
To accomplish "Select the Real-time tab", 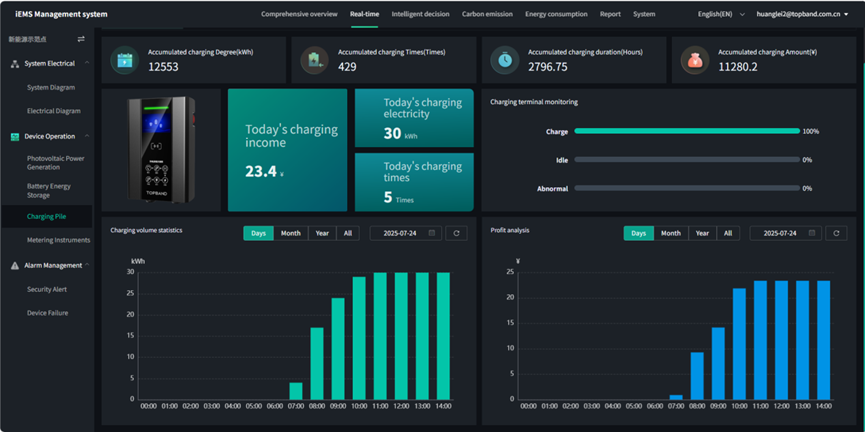I will click(x=364, y=14).
